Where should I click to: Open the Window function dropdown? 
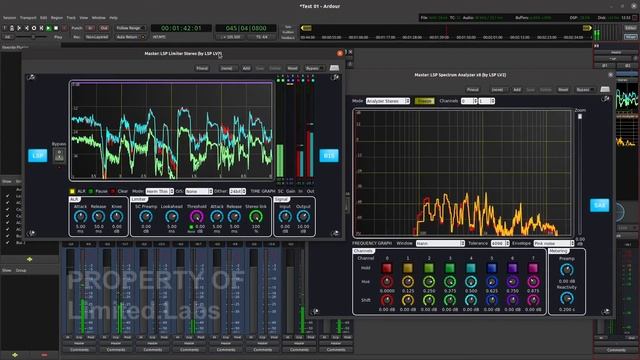click(x=440, y=243)
